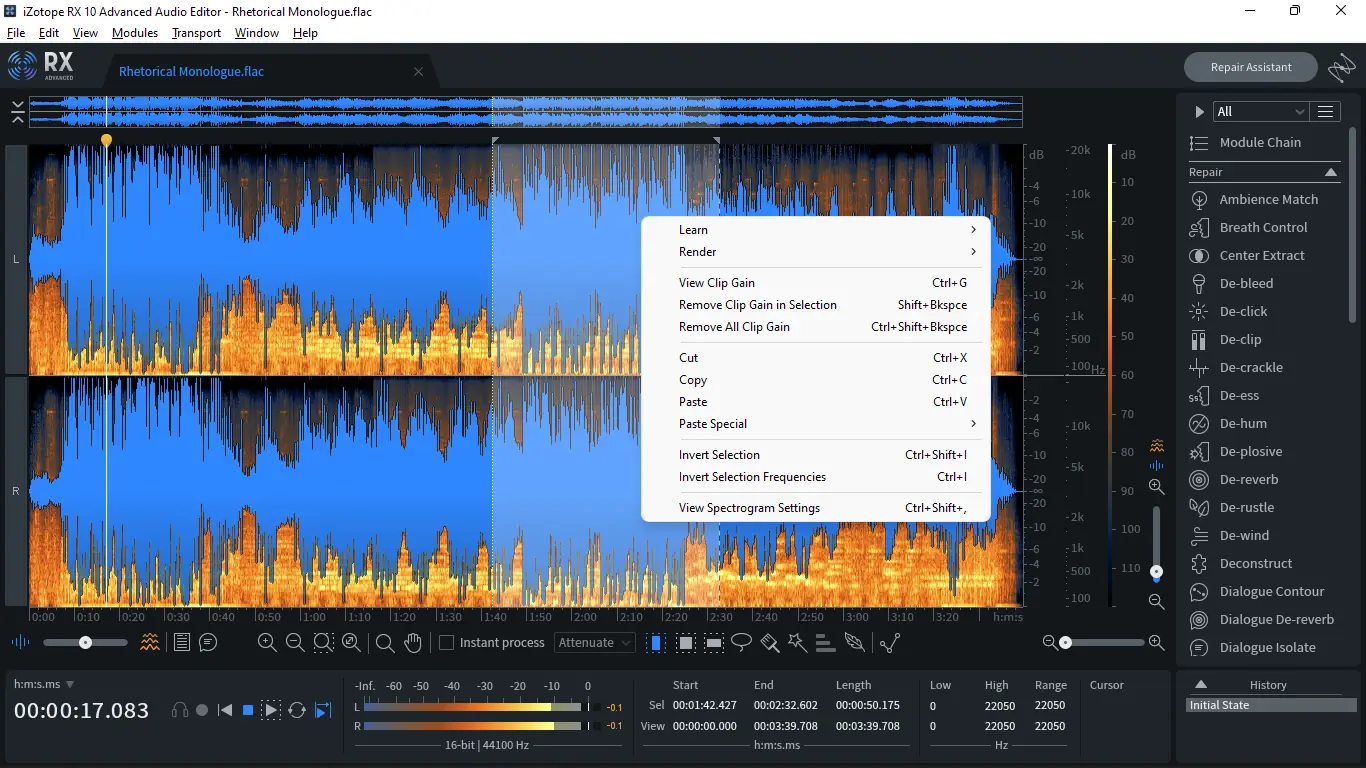Open the Attenuate mode dropdown

click(595, 643)
